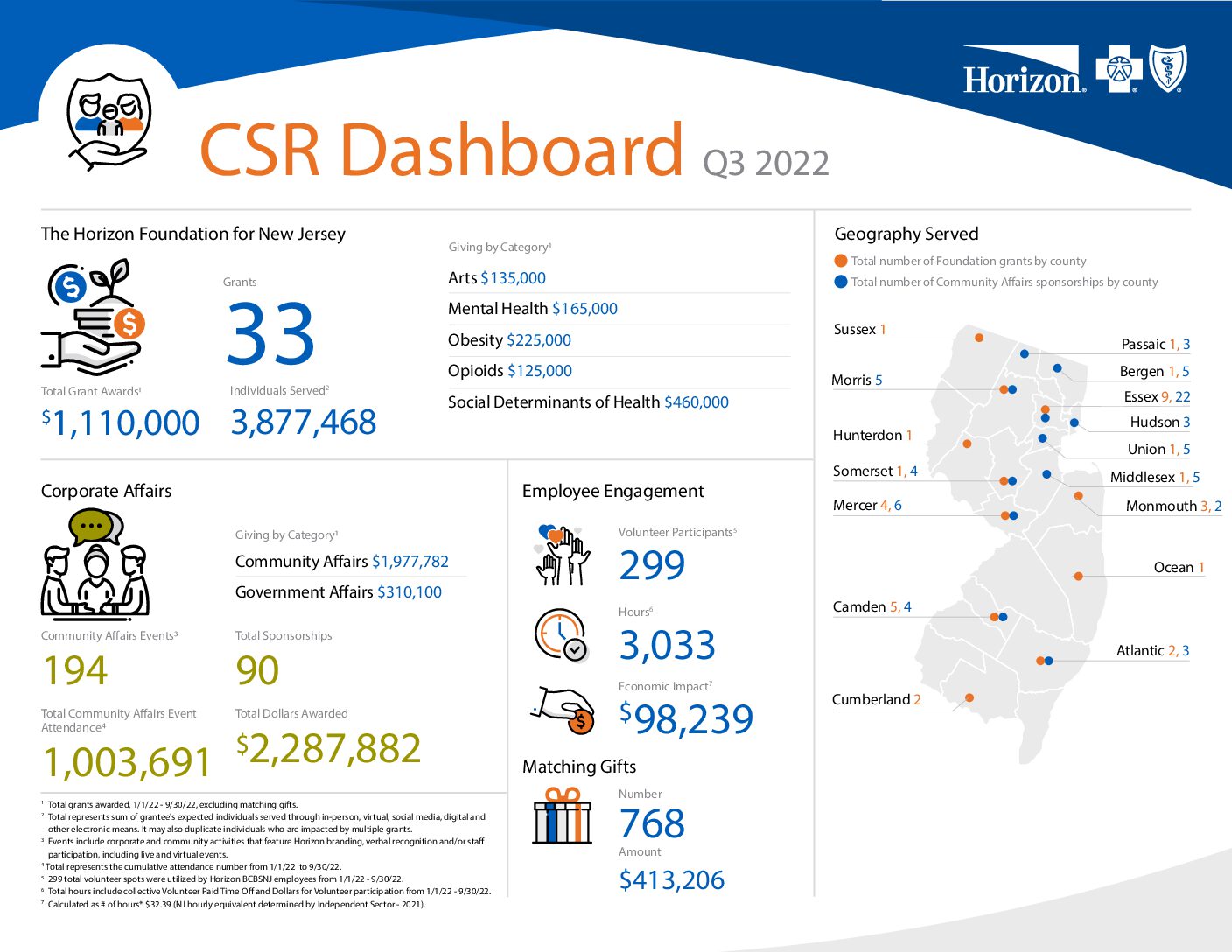Click the orange Ocean county map dot
Image resolution: width=1232 pixels, height=952 pixels.
[x=1079, y=576]
